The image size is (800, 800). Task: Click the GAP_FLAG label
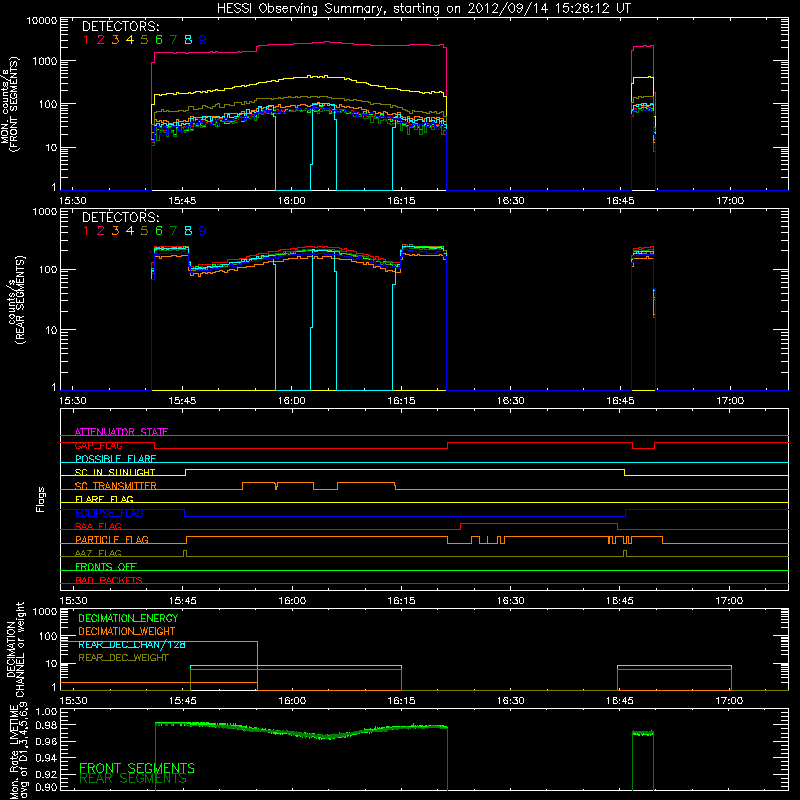[x=98, y=445]
